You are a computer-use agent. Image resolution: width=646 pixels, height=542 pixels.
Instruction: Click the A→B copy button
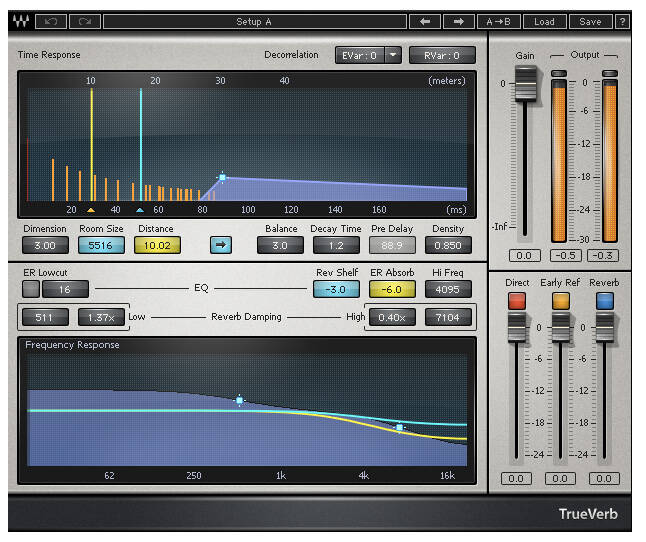click(x=499, y=21)
